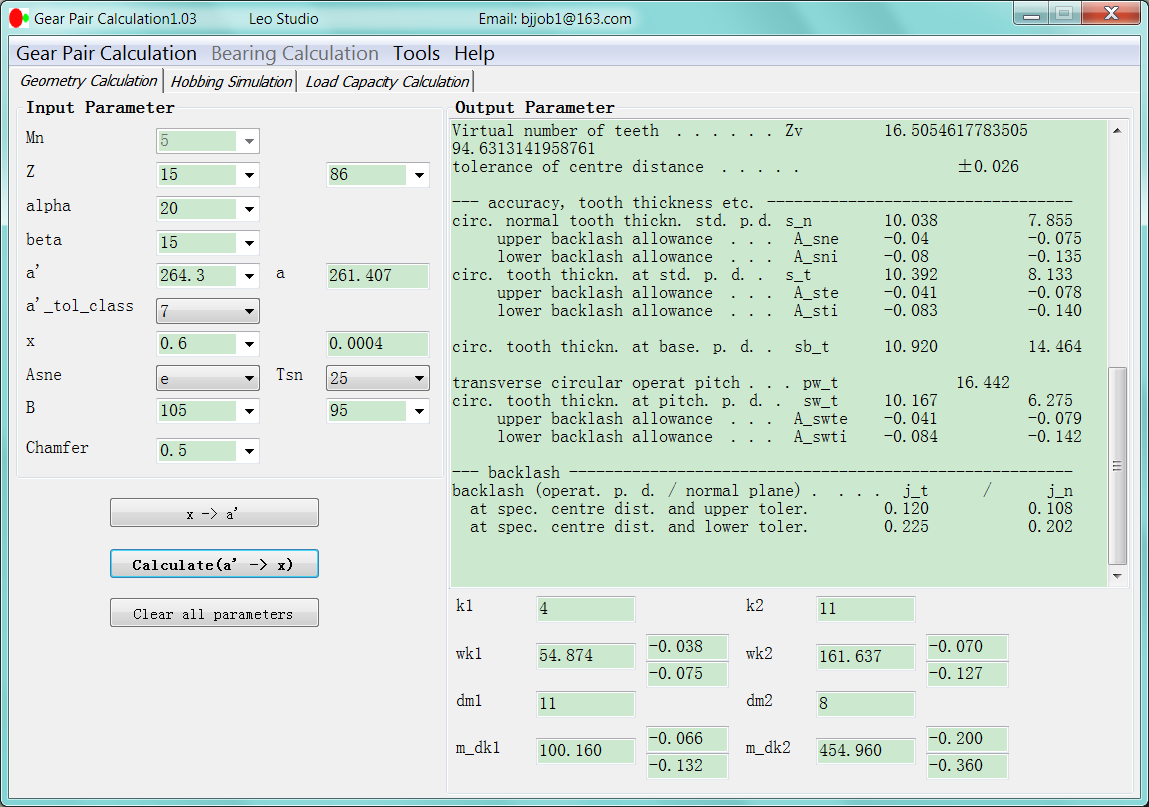Expand the Chamfer dropdown

(x=249, y=451)
